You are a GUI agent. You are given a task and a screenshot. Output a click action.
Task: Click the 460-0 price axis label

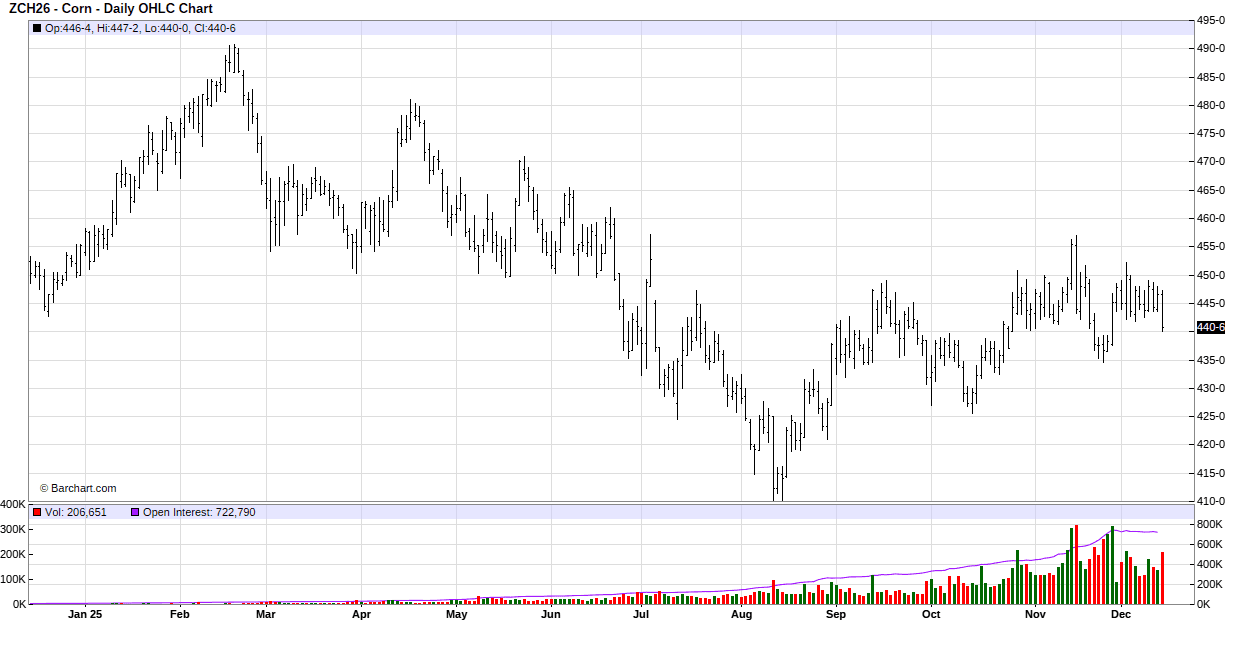point(1211,218)
